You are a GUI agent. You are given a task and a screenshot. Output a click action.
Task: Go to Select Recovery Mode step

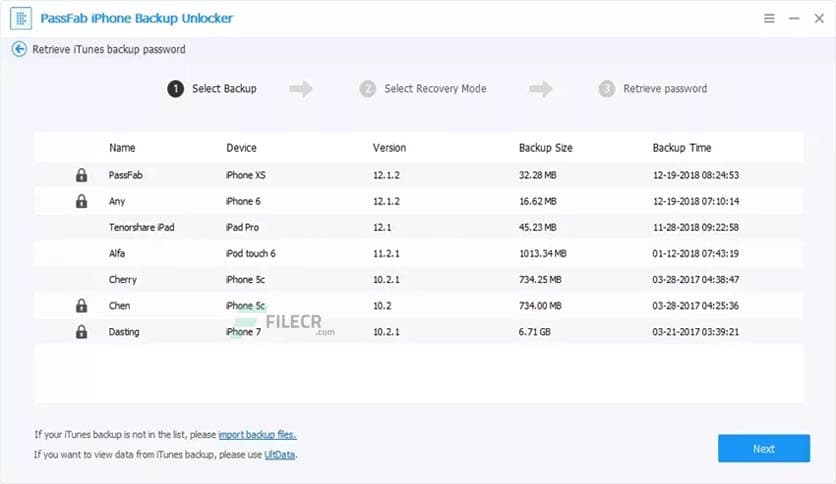435,88
